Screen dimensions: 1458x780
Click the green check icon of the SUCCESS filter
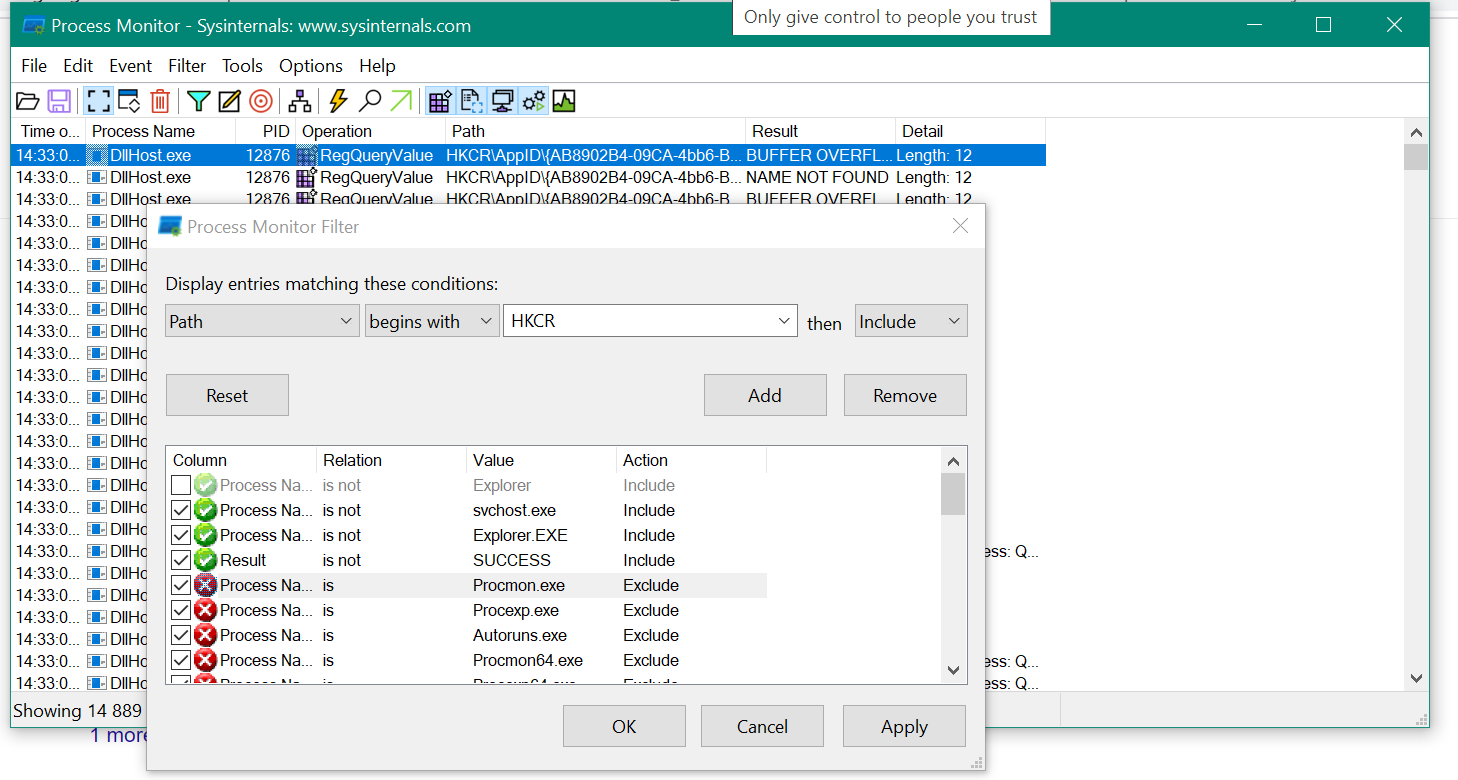coord(206,560)
